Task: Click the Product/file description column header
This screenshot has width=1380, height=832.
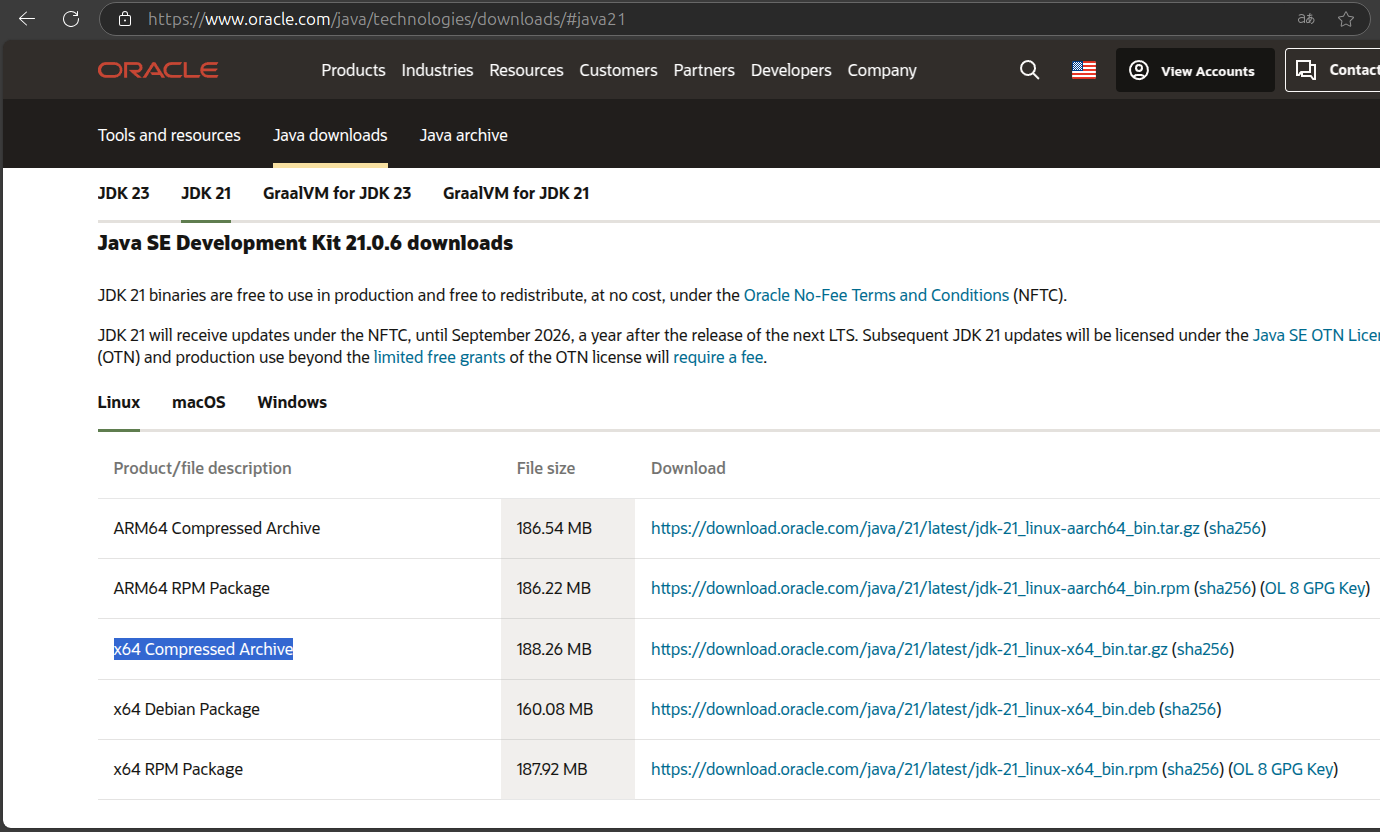Action: click(x=203, y=468)
